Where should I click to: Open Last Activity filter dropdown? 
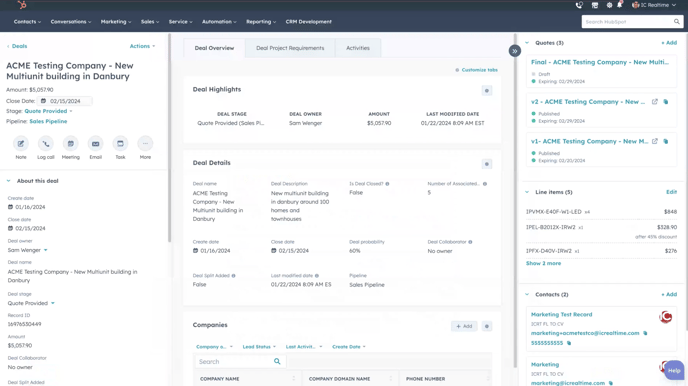point(304,347)
